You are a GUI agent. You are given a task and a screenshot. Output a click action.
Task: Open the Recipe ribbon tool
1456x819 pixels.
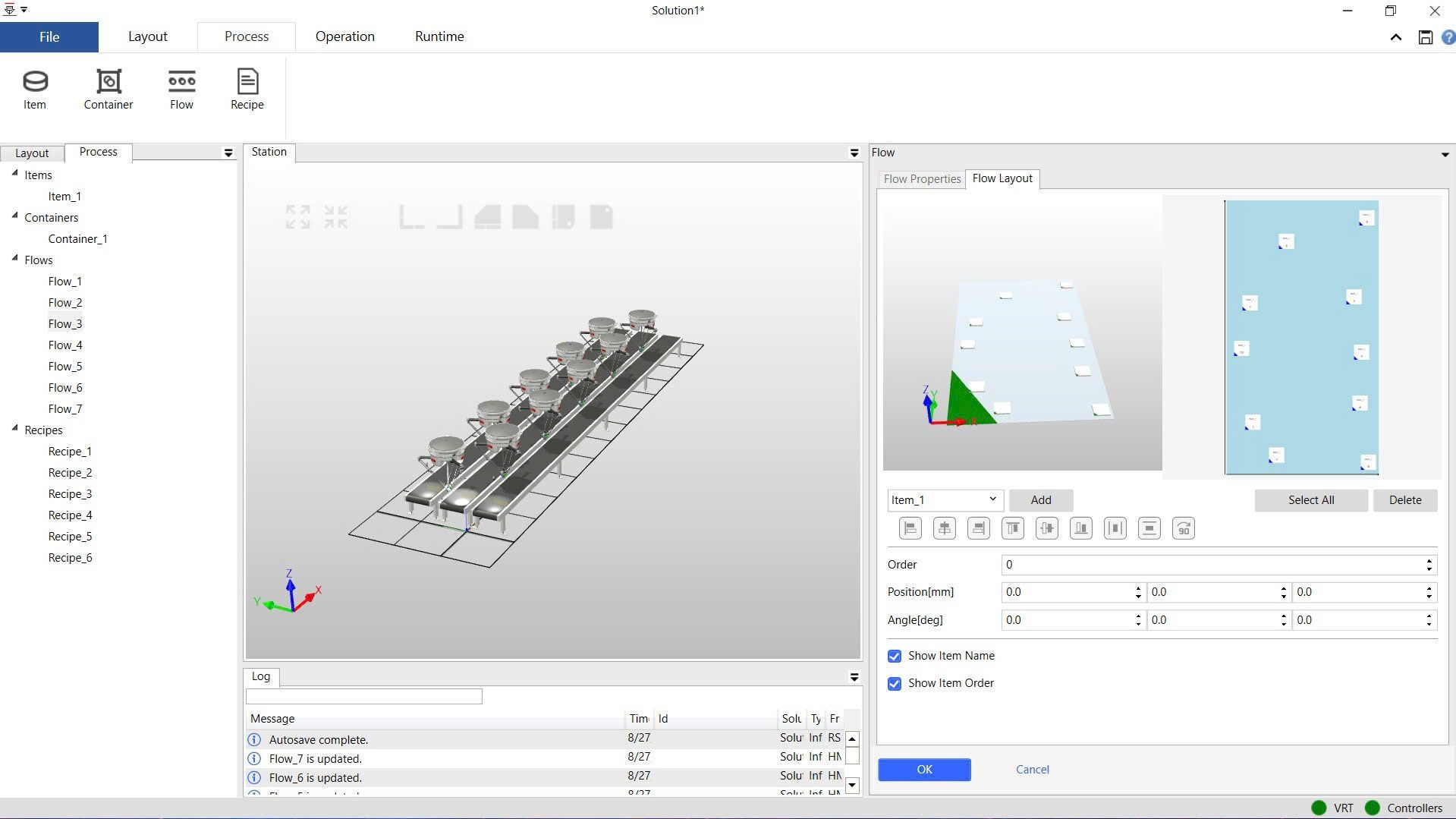coord(247,90)
